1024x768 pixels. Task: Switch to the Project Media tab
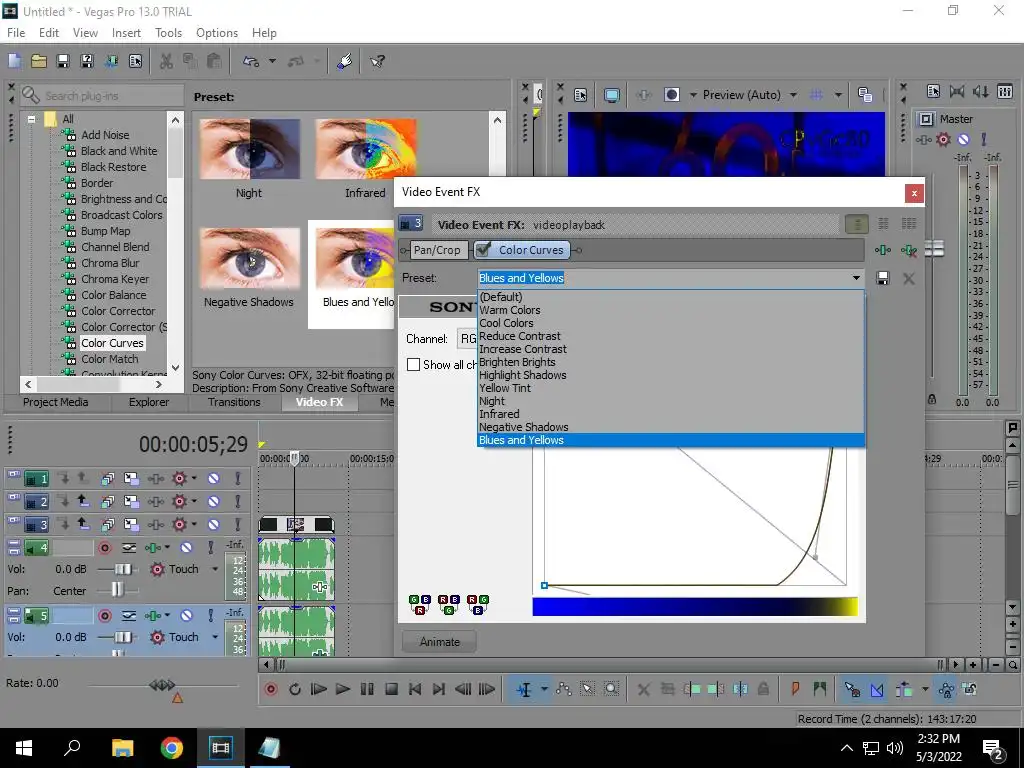56,402
